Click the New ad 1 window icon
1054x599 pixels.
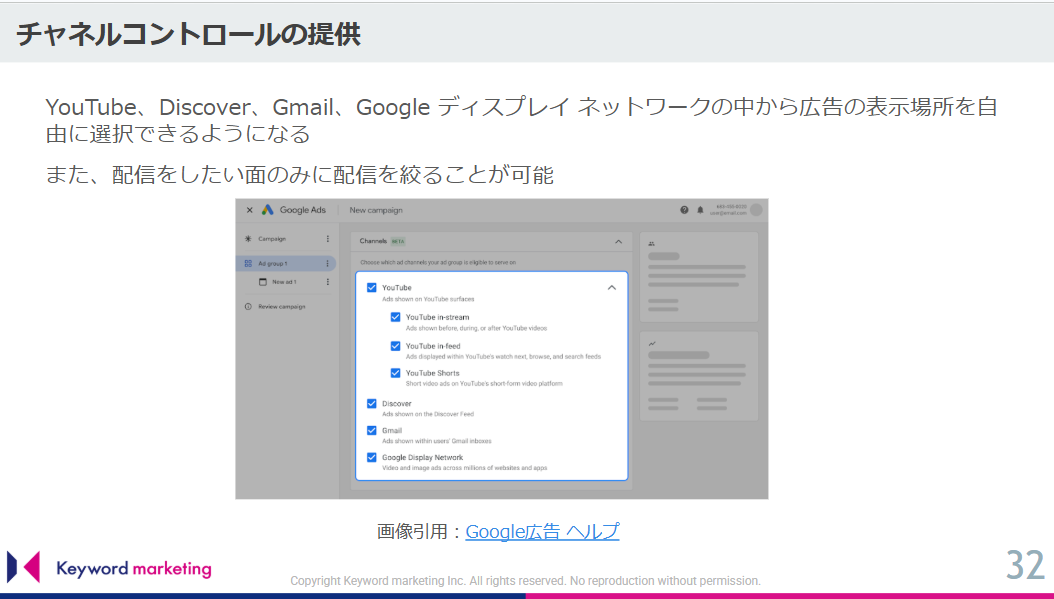[263, 282]
